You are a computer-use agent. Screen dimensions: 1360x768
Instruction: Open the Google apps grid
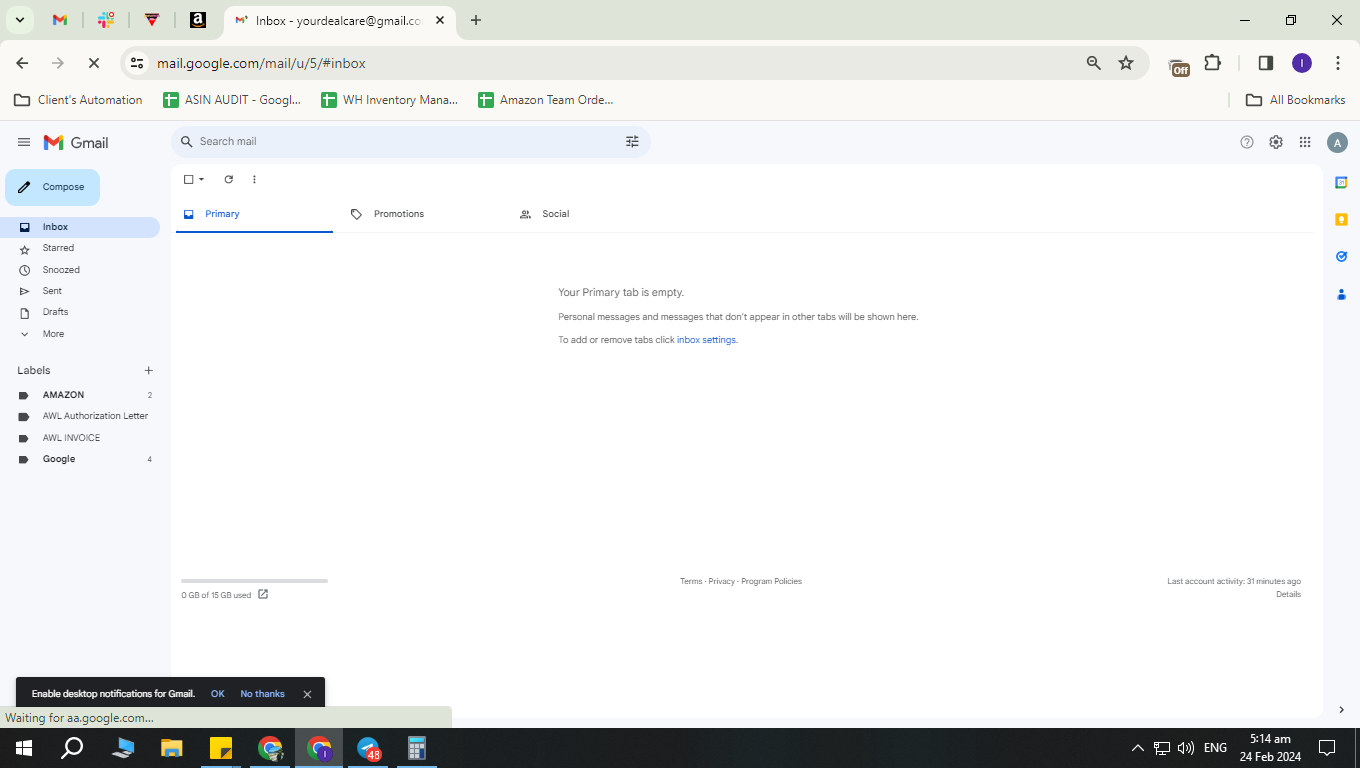[x=1305, y=142]
